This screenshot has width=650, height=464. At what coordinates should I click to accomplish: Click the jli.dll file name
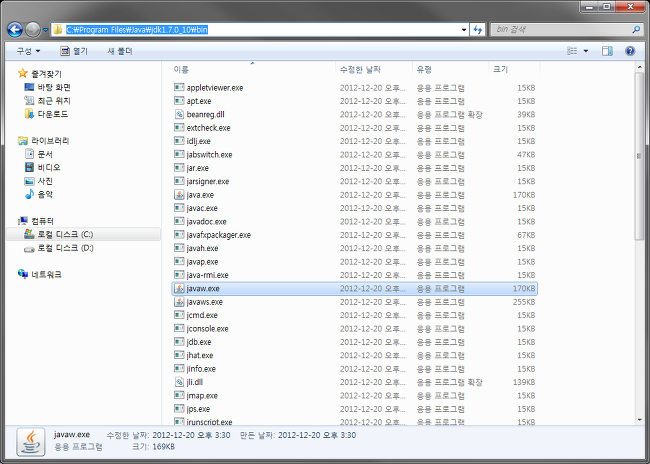point(194,382)
